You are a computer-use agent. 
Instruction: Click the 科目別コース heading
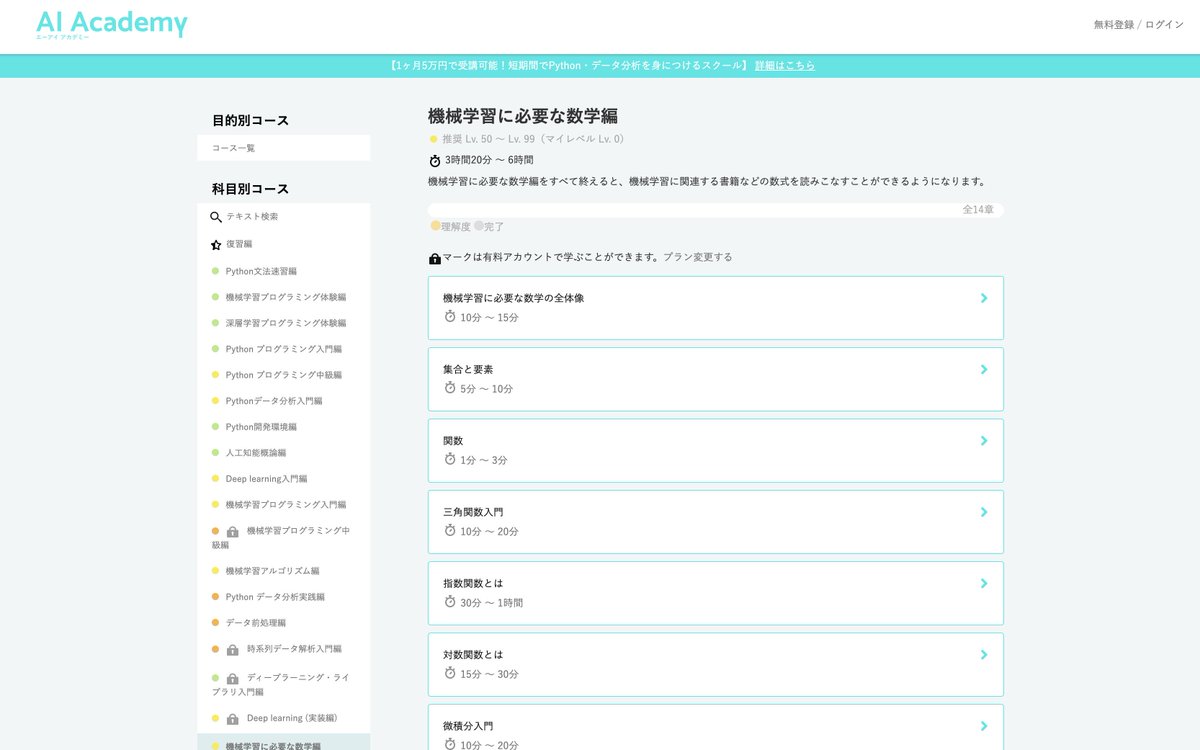(250, 189)
